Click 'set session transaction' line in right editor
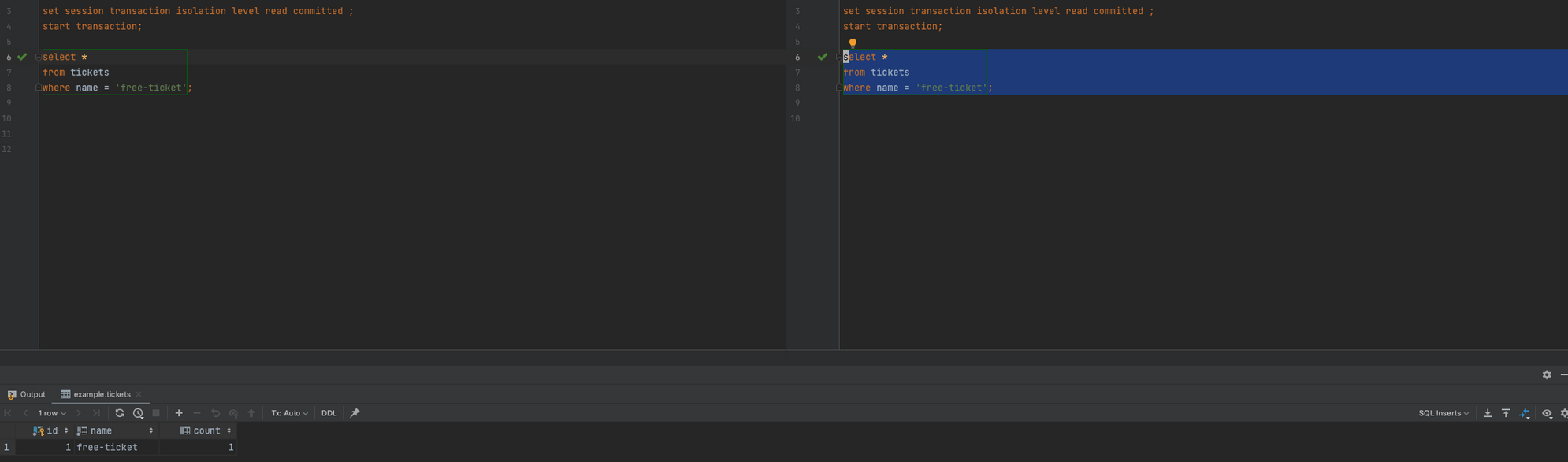 (x=998, y=11)
